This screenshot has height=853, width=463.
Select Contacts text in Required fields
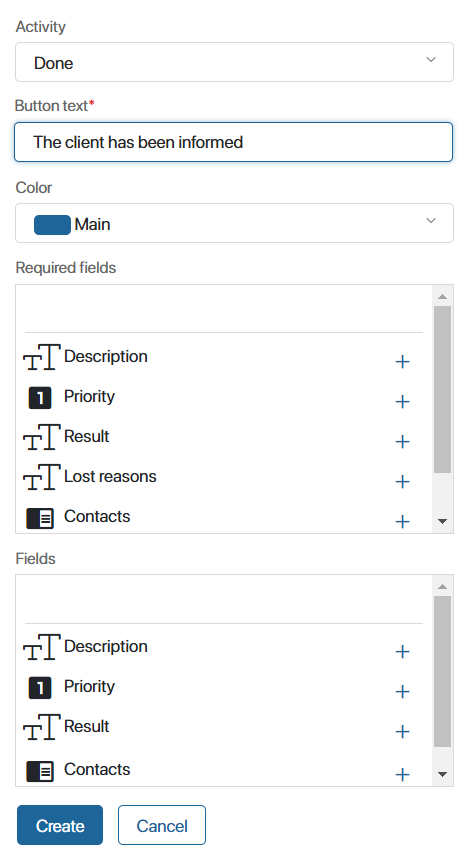pos(97,516)
